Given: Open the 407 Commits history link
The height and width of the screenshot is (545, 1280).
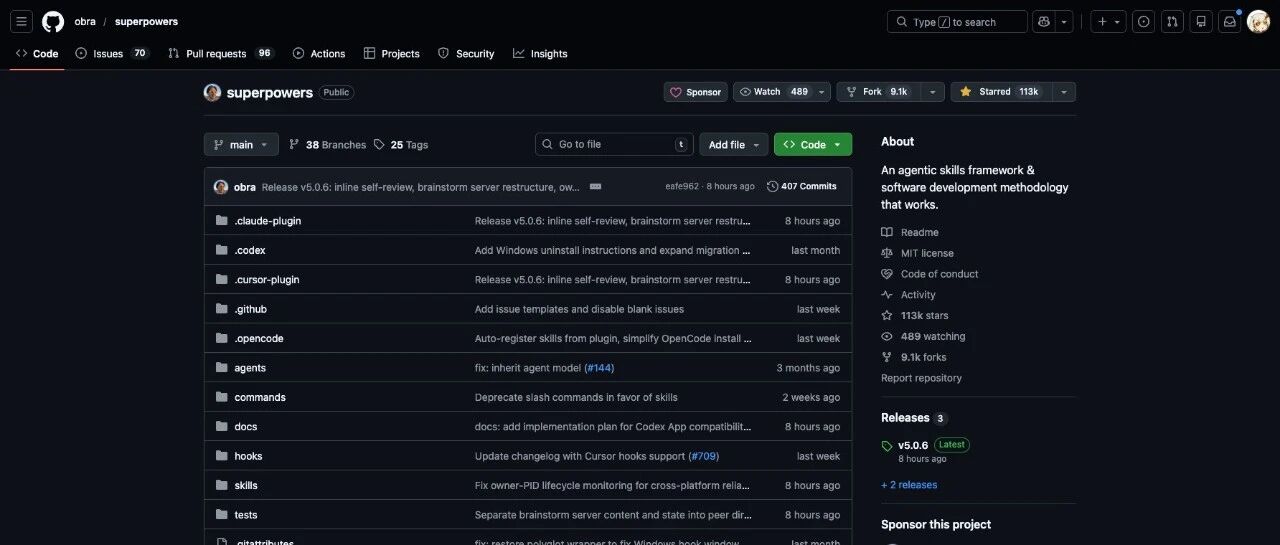Looking at the screenshot, I should (x=801, y=187).
